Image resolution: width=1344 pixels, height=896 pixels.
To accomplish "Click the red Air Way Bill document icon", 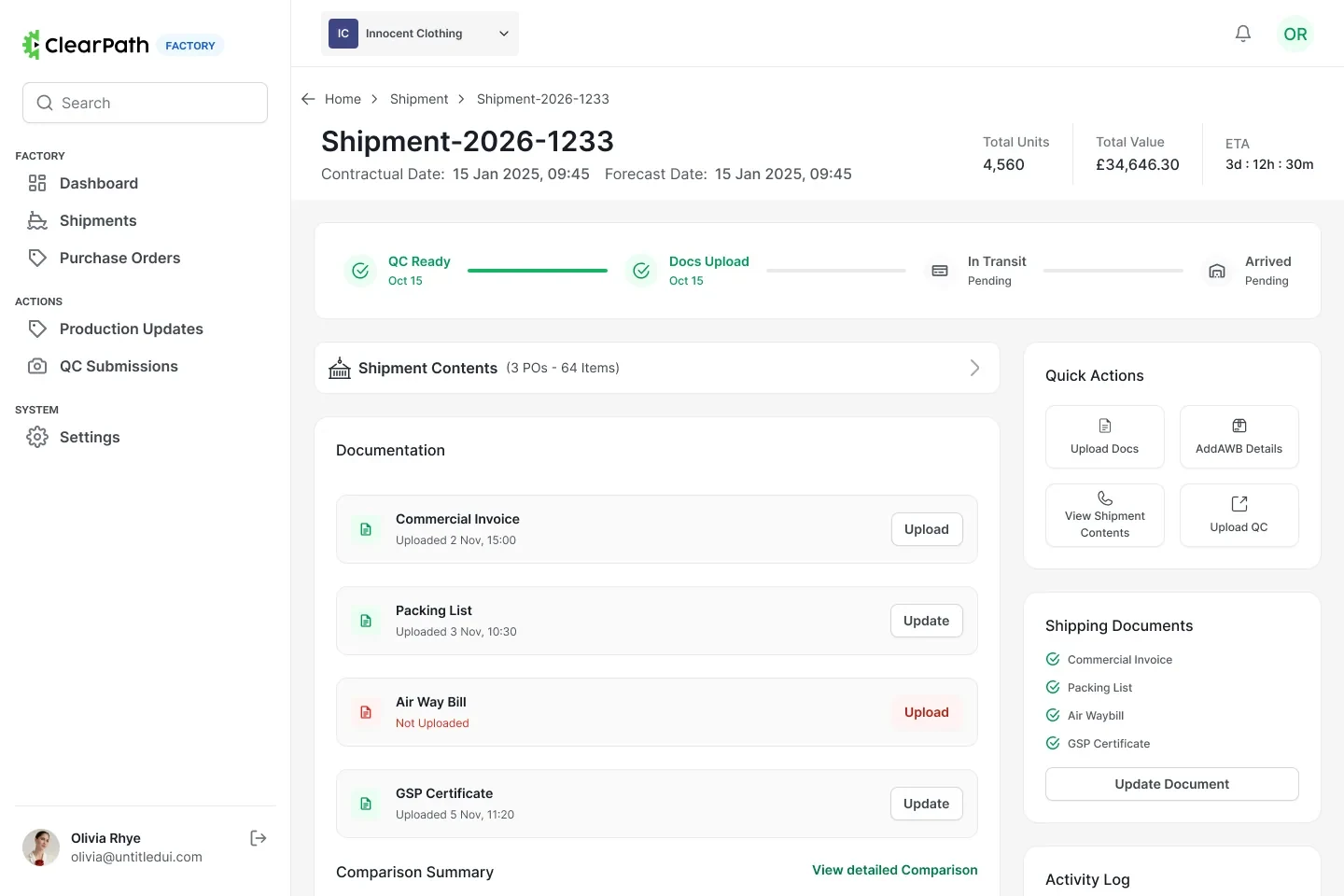I will click(x=366, y=712).
